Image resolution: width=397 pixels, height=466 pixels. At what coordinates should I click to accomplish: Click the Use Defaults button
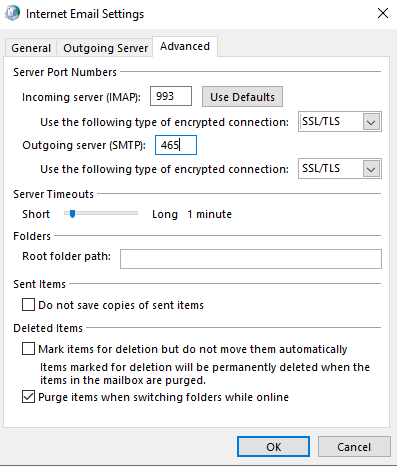pyautogui.click(x=242, y=97)
